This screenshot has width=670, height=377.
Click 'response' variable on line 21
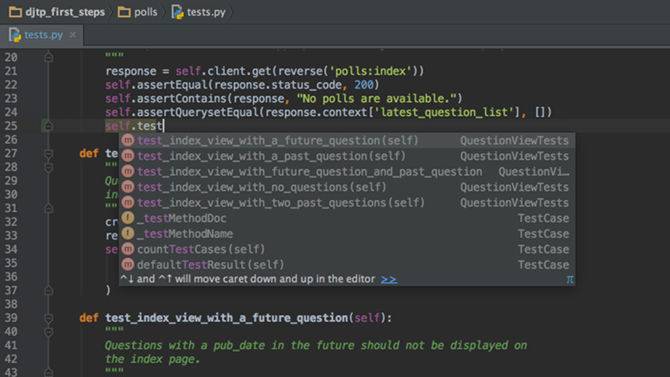pos(131,71)
